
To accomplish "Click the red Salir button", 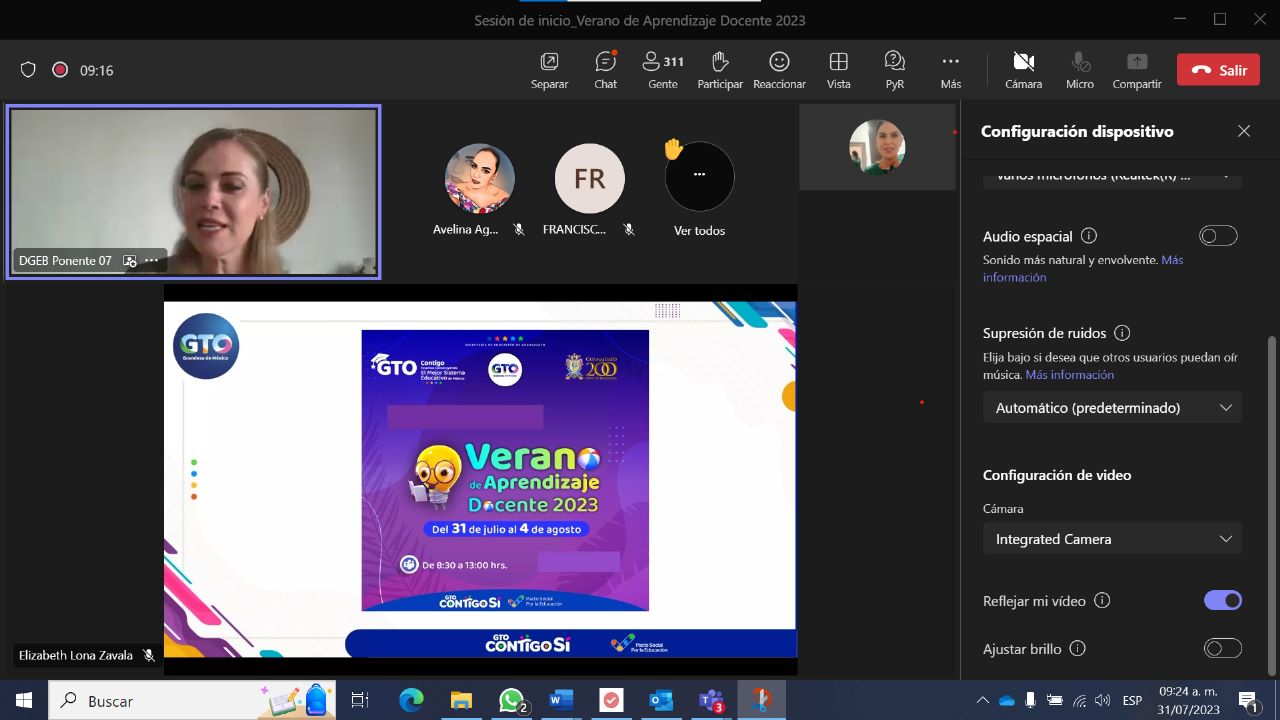I will tap(1218, 70).
